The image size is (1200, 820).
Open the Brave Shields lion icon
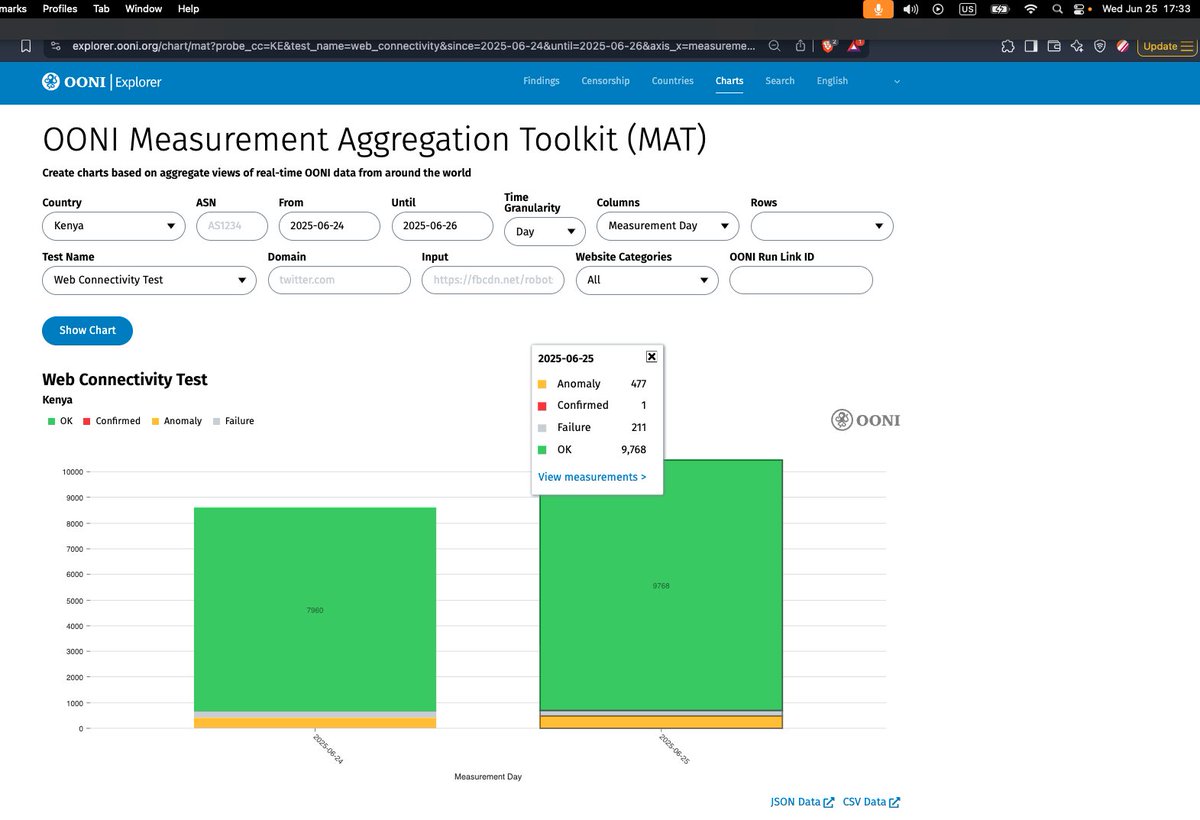[x=828, y=46]
